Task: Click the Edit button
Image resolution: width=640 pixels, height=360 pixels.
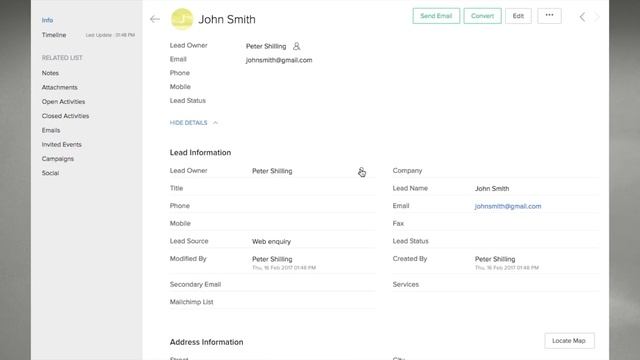Action: [x=518, y=16]
